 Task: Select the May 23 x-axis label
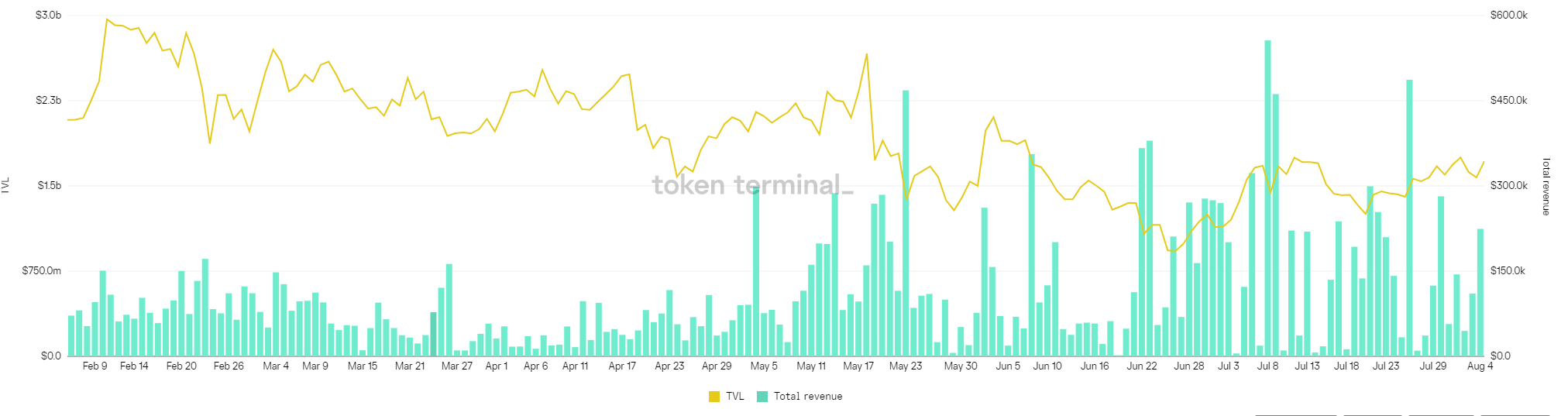[x=906, y=366]
